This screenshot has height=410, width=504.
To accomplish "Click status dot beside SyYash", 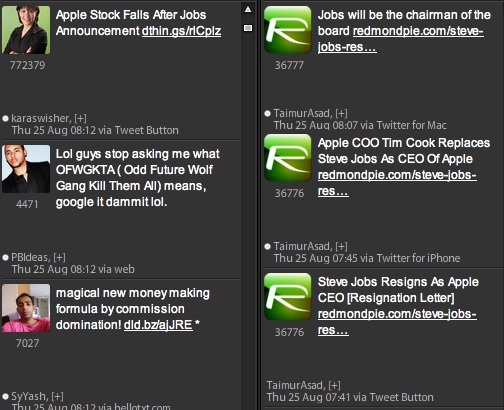I will [x=5, y=397].
